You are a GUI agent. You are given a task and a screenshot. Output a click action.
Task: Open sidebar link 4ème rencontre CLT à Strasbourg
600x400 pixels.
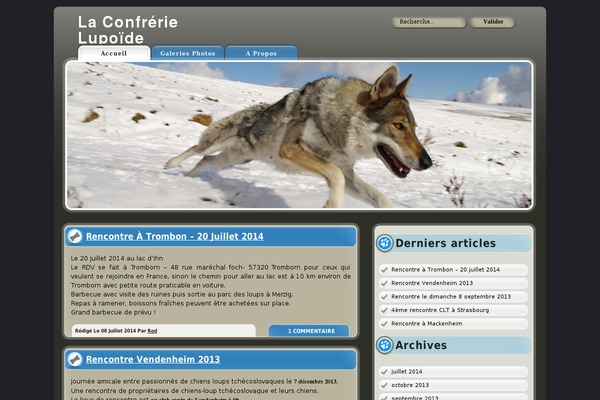pyautogui.click(x=440, y=310)
